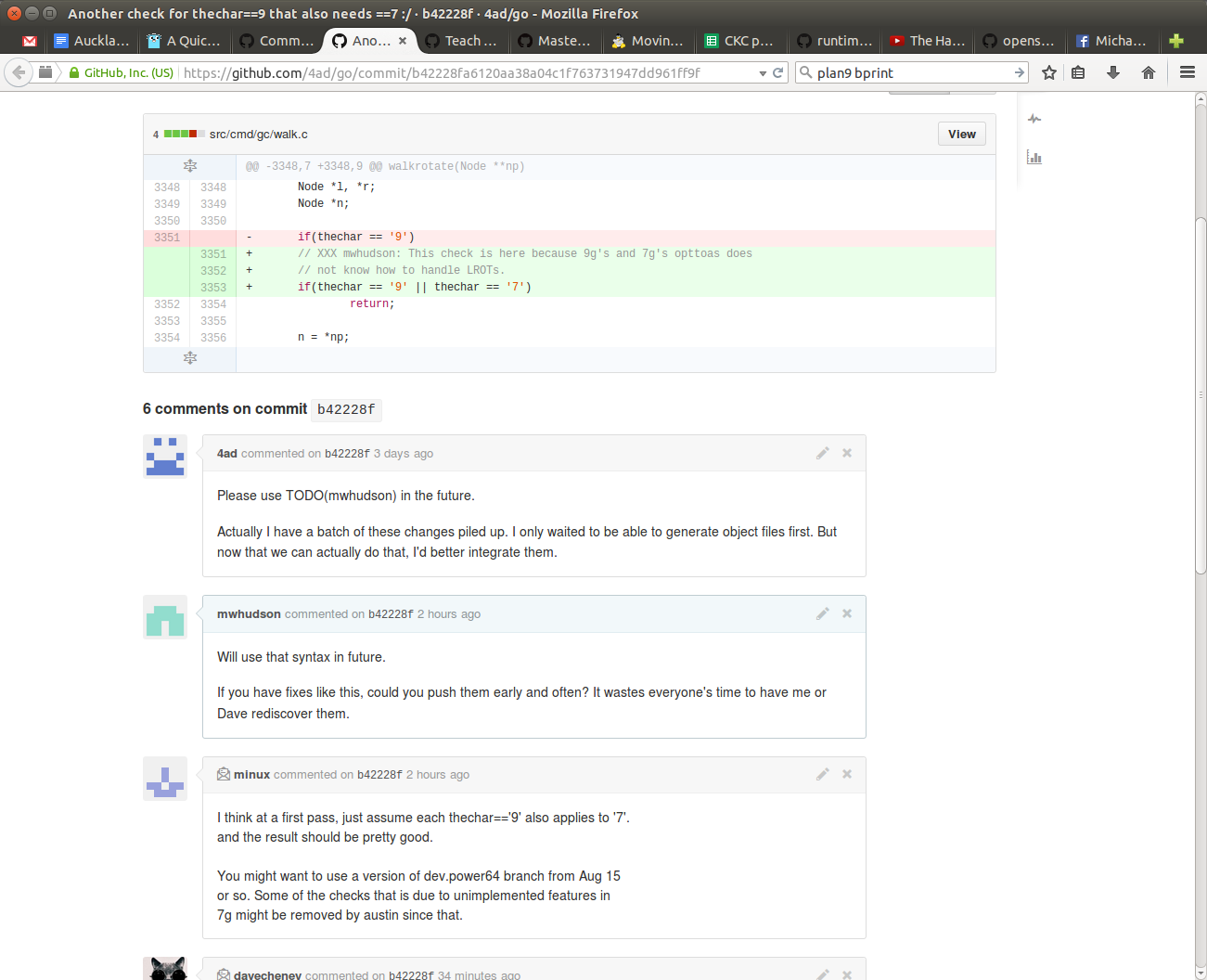
Task: Go to Firefox home page
Action: (x=1149, y=72)
